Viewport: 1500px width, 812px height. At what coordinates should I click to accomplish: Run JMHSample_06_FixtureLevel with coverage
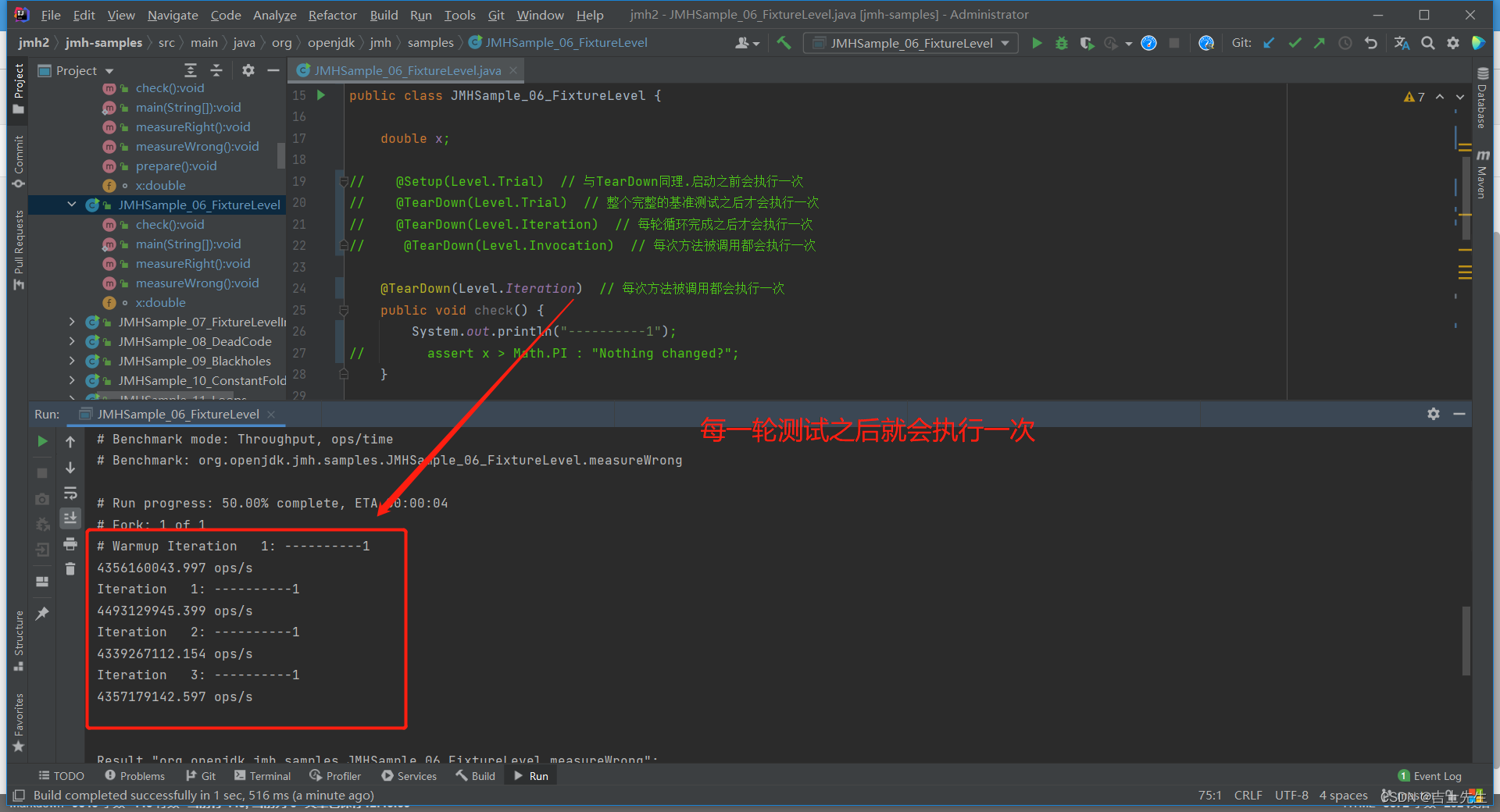[x=1087, y=43]
